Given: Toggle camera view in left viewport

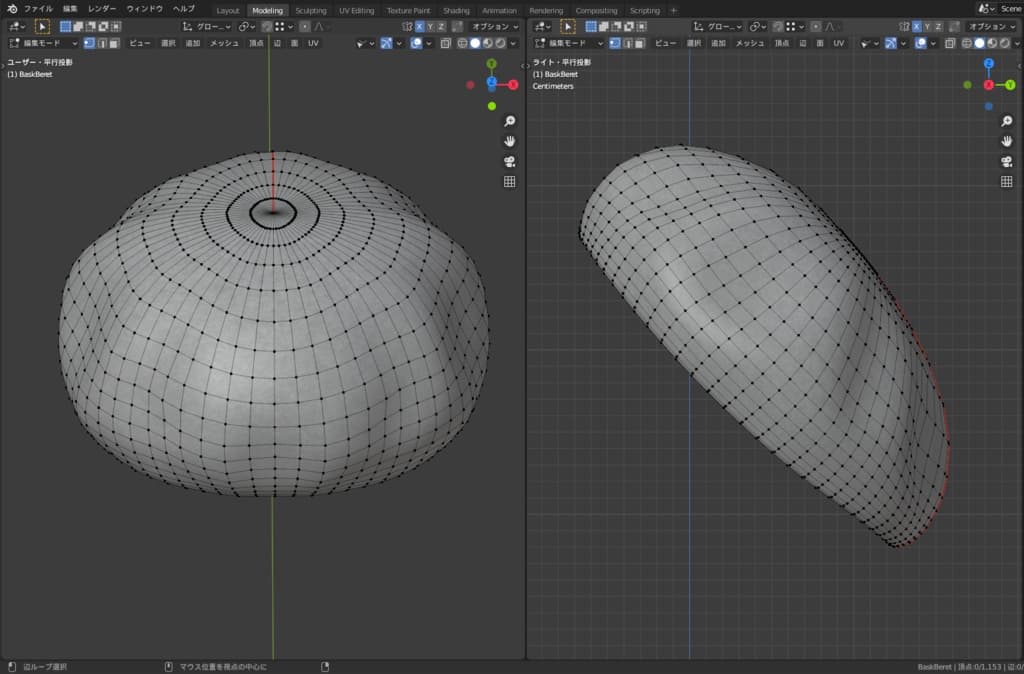Looking at the screenshot, I should pos(509,162).
